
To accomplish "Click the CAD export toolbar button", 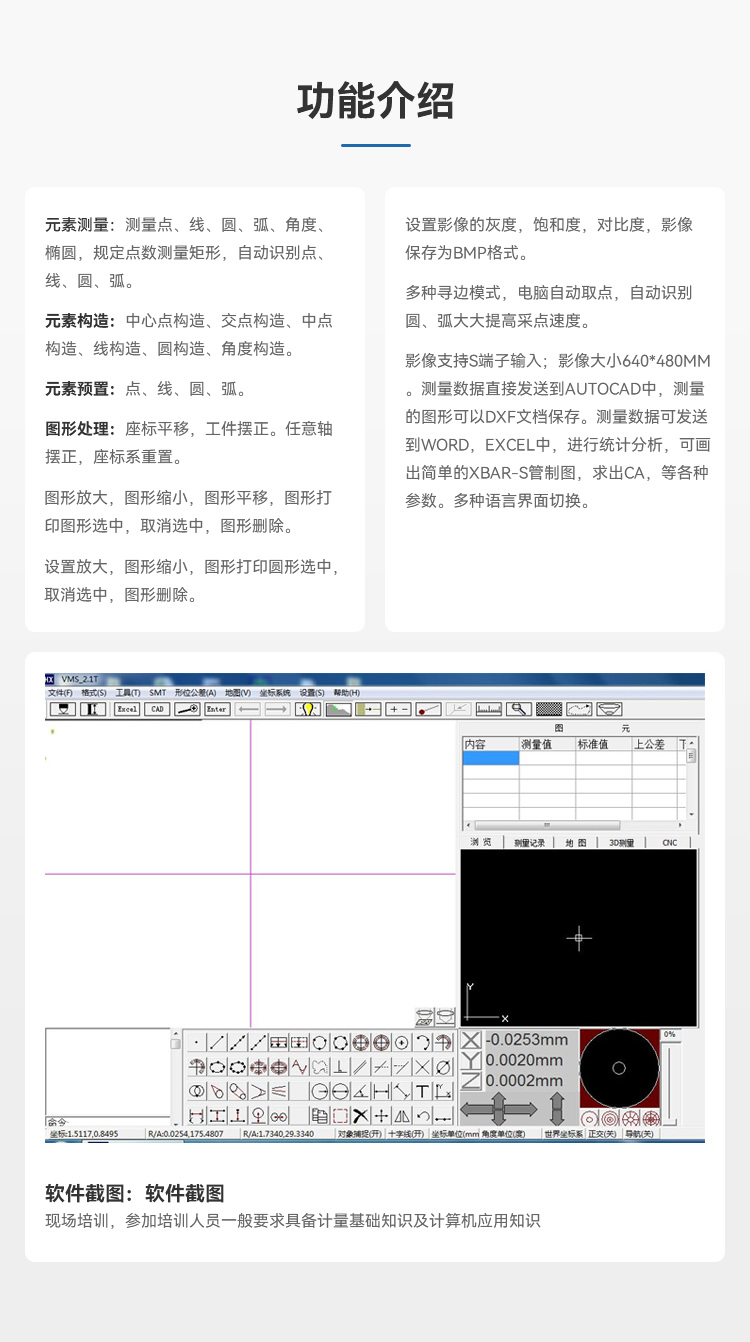I will point(157,708).
